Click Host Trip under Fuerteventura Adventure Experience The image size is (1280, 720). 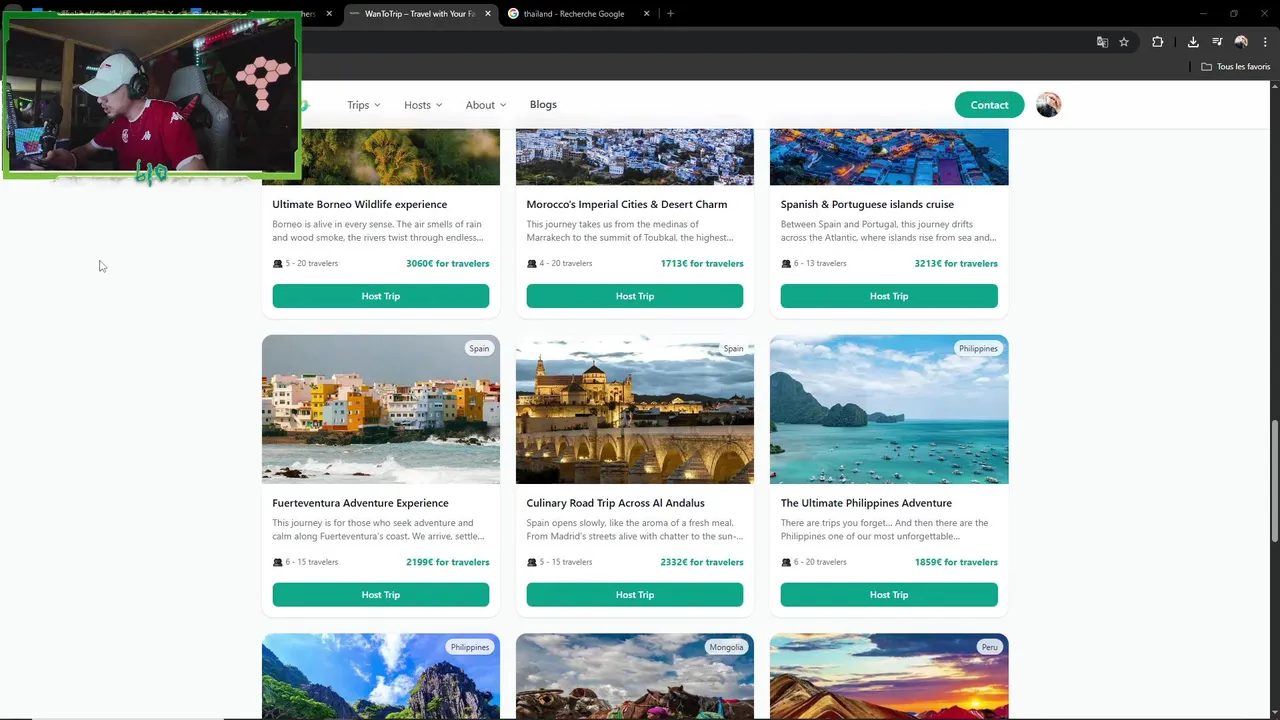point(381,595)
